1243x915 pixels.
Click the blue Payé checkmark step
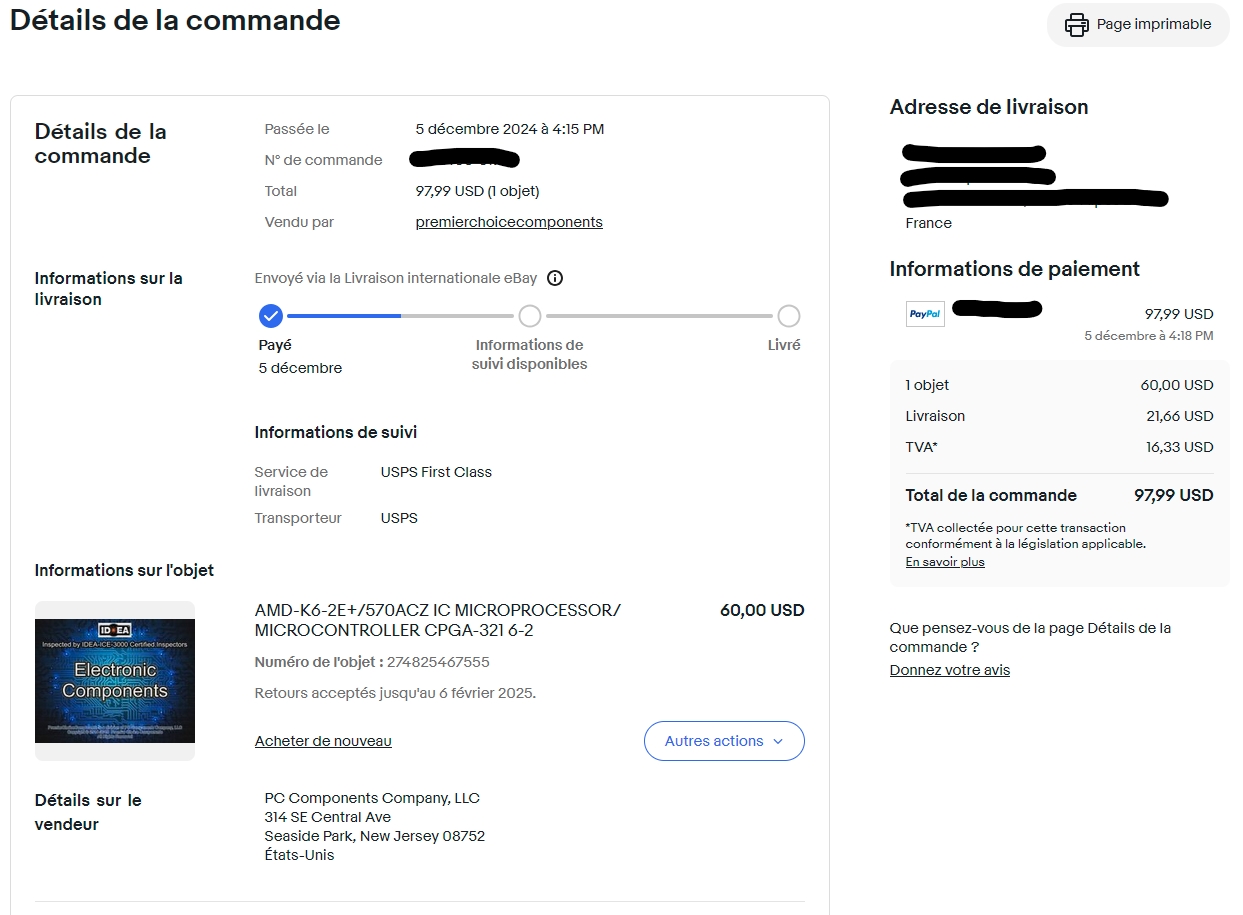[x=271, y=316]
